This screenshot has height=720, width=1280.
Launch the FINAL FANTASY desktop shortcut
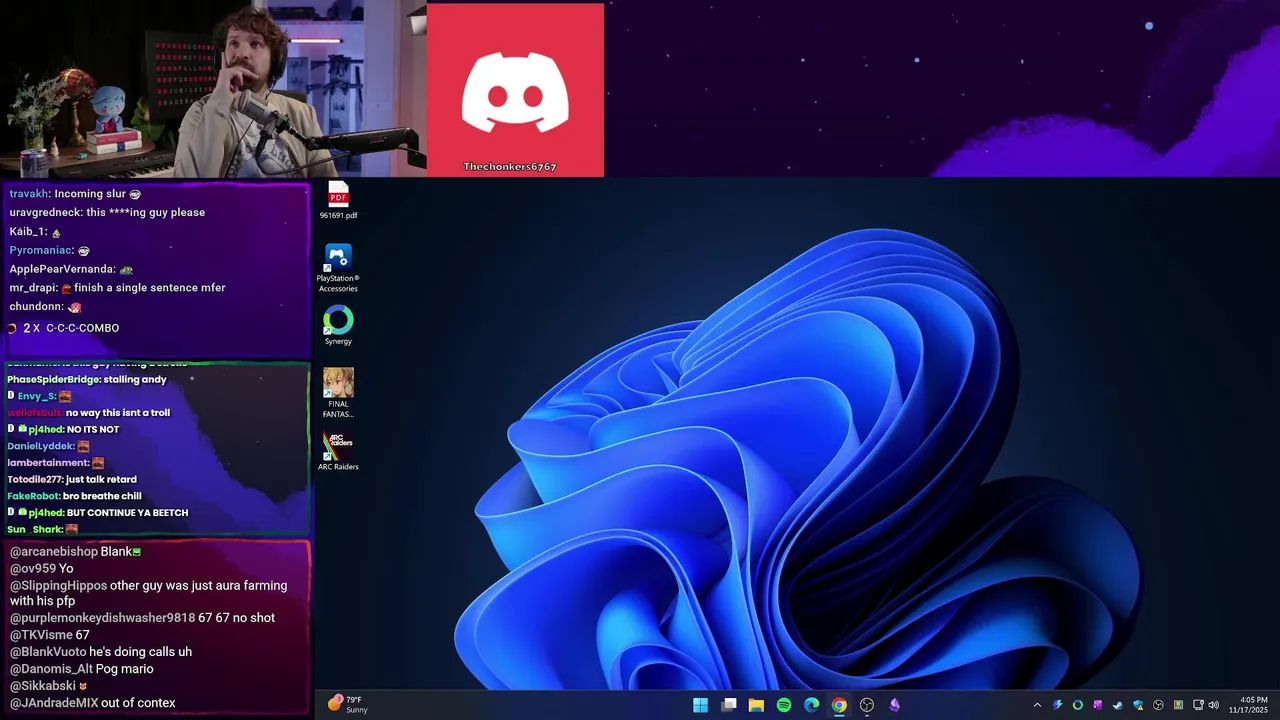point(338,392)
